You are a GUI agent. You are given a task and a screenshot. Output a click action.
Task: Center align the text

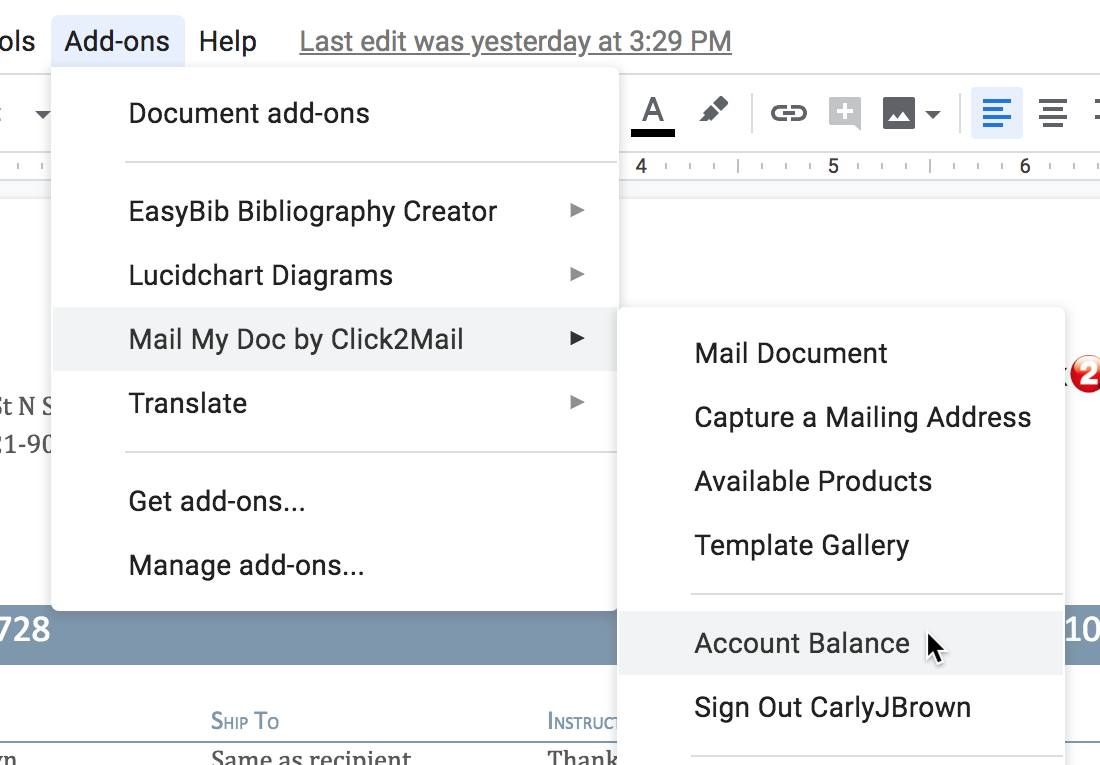tap(1053, 113)
